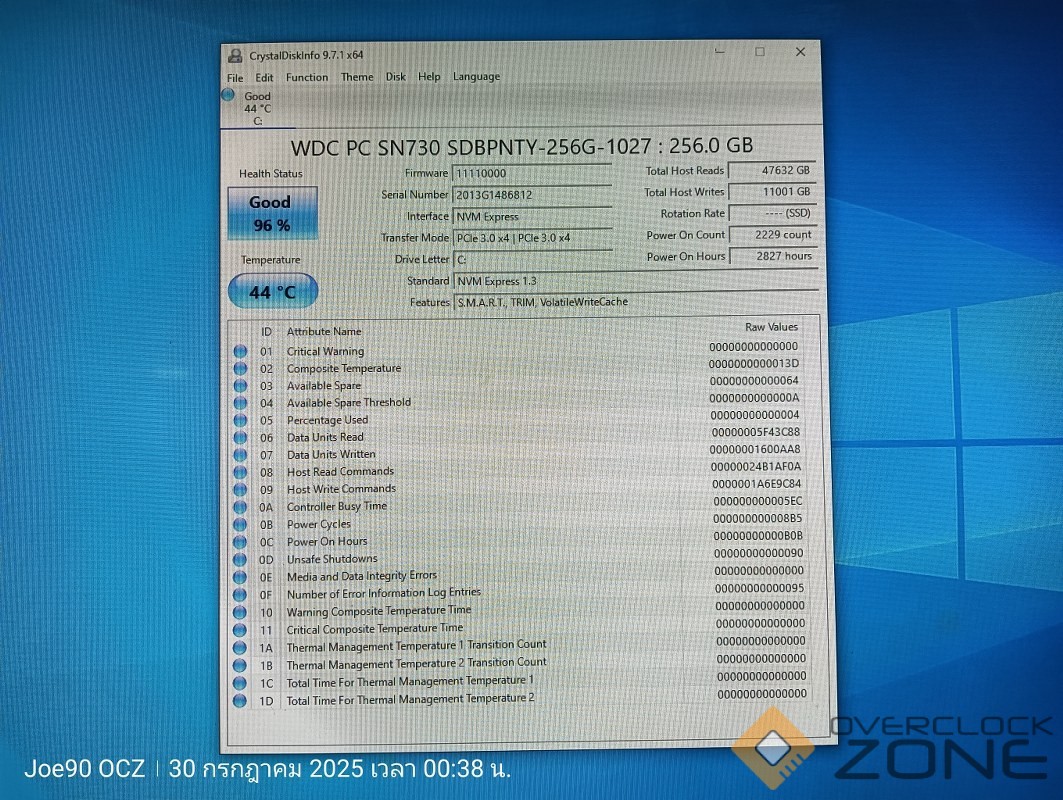This screenshot has height=800, width=1063.
Task: Click the Standard field NVM Express 1.3
Action: (x=635, y=281)
